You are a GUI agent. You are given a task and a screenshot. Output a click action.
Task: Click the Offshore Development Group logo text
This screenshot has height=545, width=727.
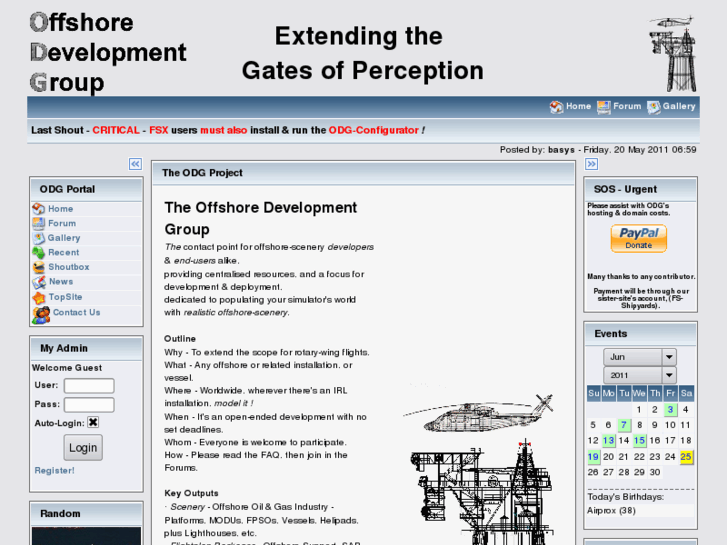click(x=108, y=52)
